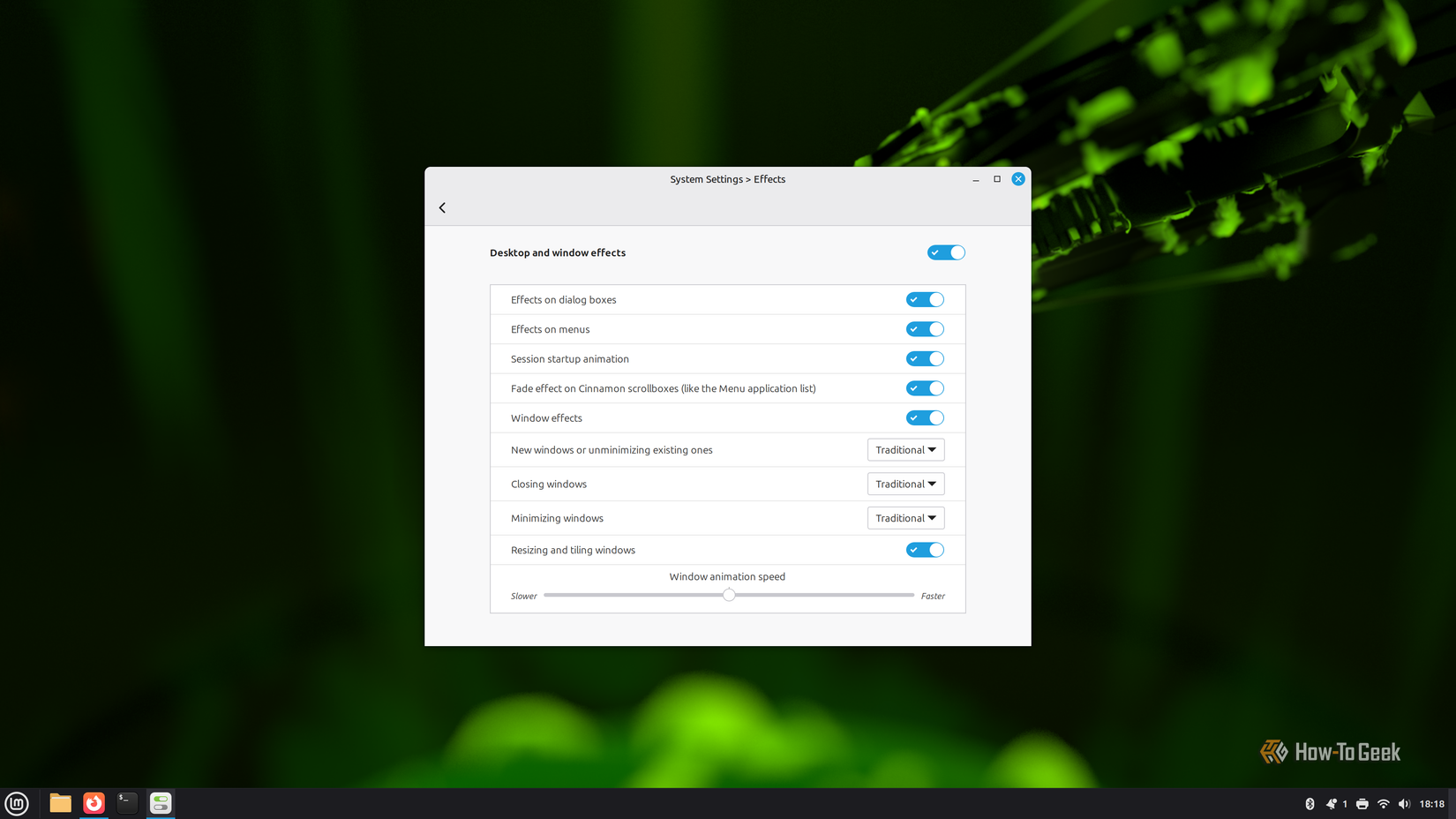The height and width of the screenshot is (819, 1456).
Task: Click the System Settings panel icon
Action: pos(161,803)
